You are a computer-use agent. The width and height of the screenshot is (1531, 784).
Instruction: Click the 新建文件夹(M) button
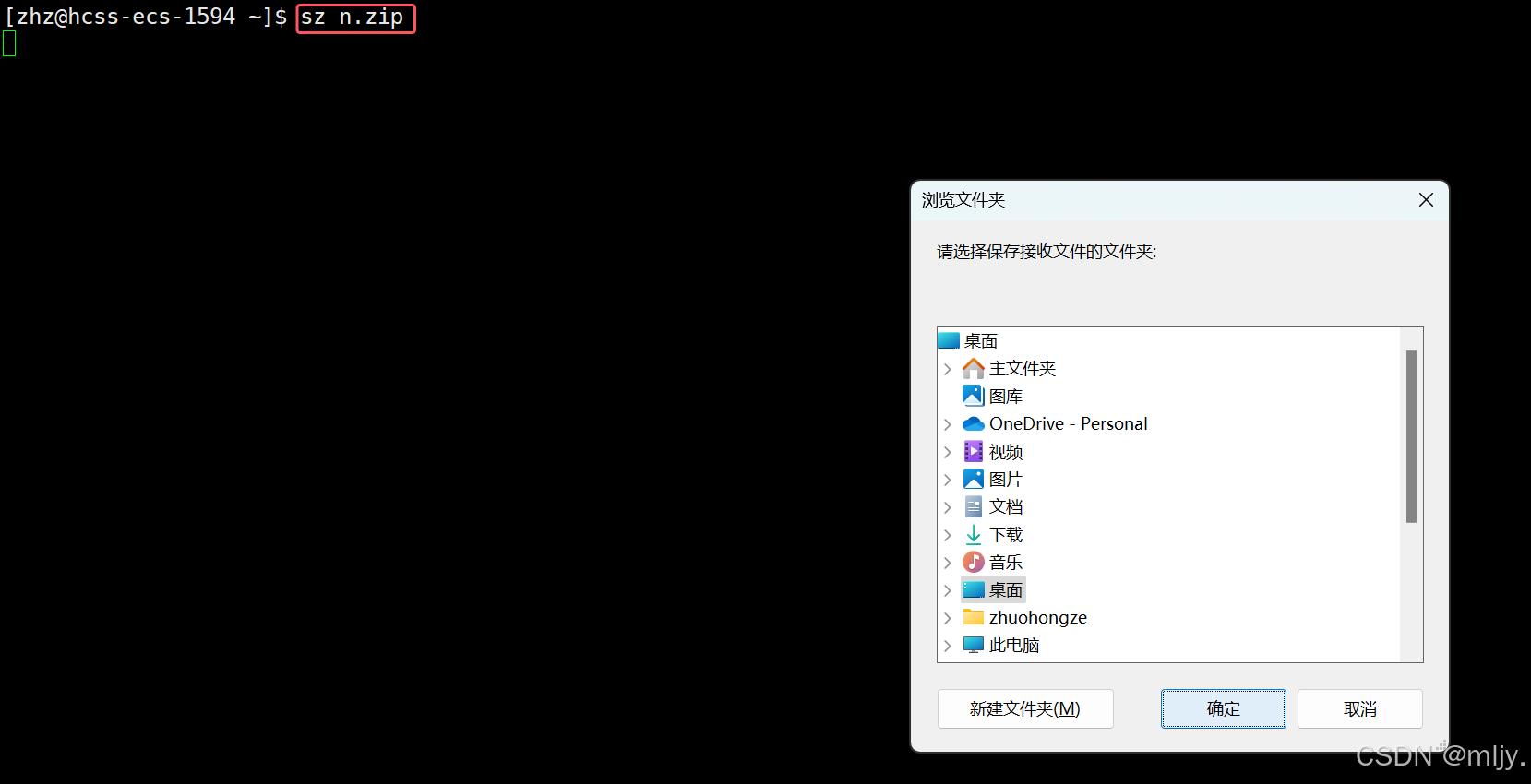pyautogui.click(x=1025, y=708)
